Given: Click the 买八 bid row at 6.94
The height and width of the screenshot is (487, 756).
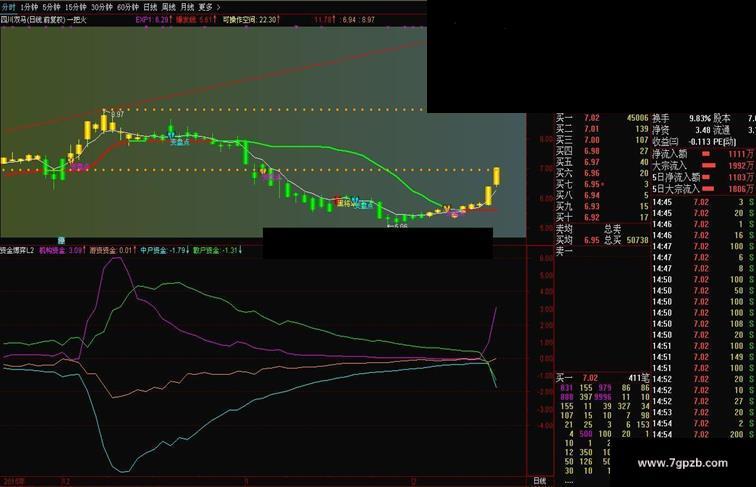Looking at the screenshot, I should [602, 195].
